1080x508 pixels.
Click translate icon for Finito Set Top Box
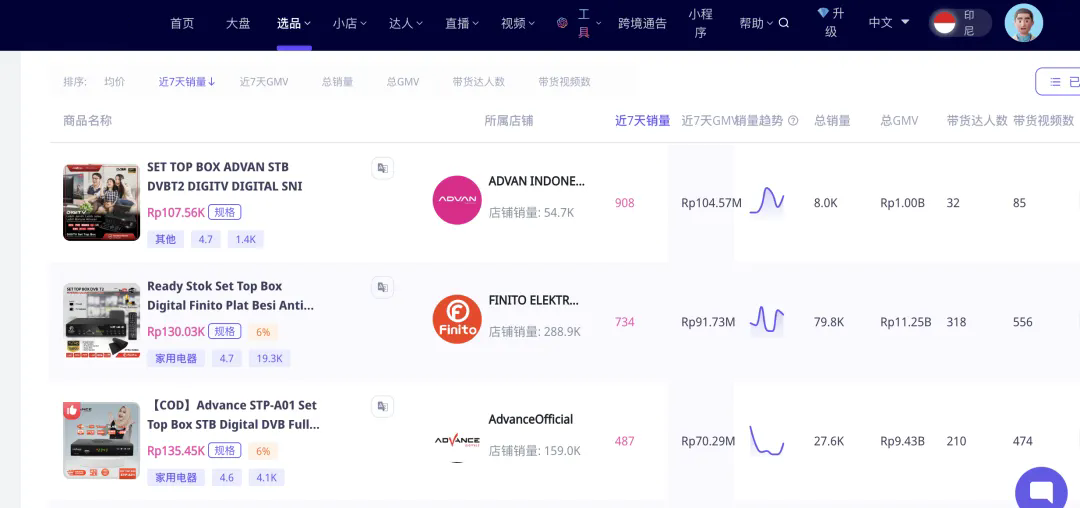(383, 287)
